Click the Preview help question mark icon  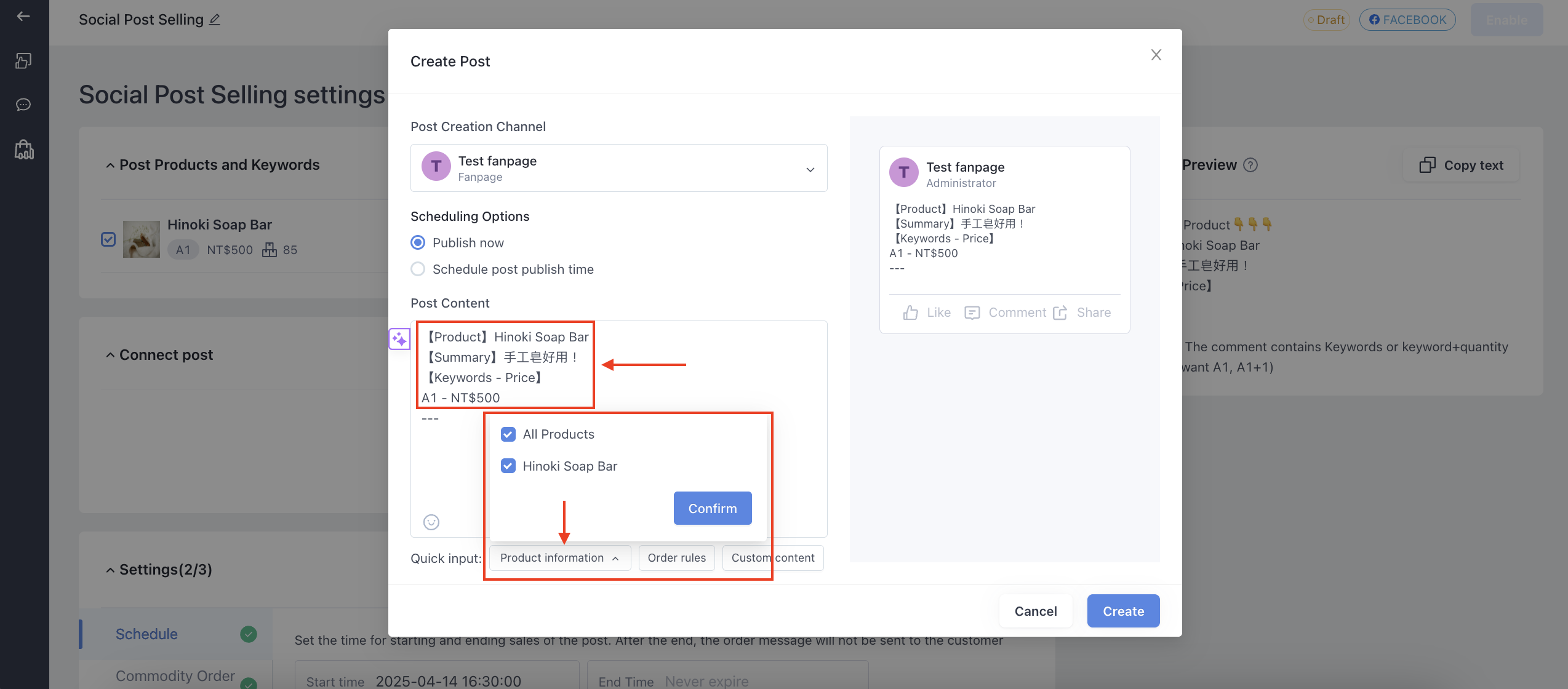point(1250,165)
